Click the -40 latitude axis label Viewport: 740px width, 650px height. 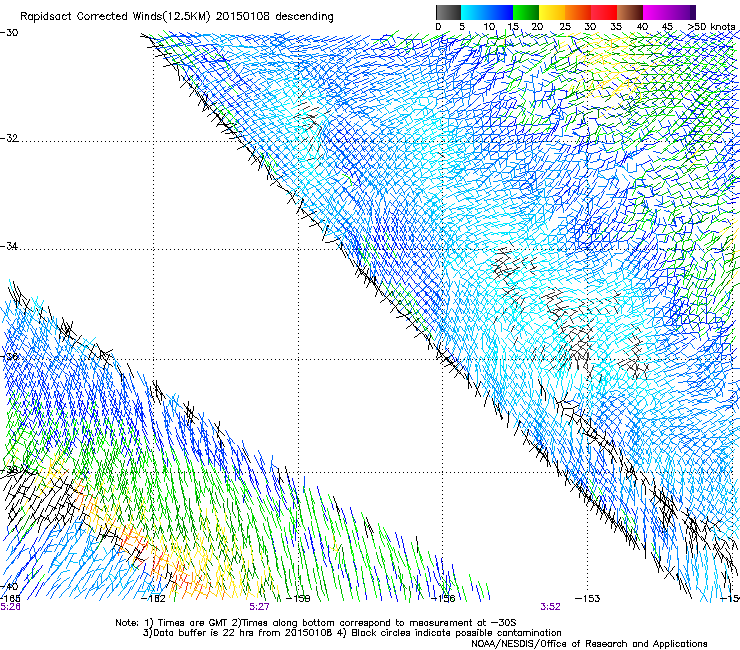(x=9, y=587)
